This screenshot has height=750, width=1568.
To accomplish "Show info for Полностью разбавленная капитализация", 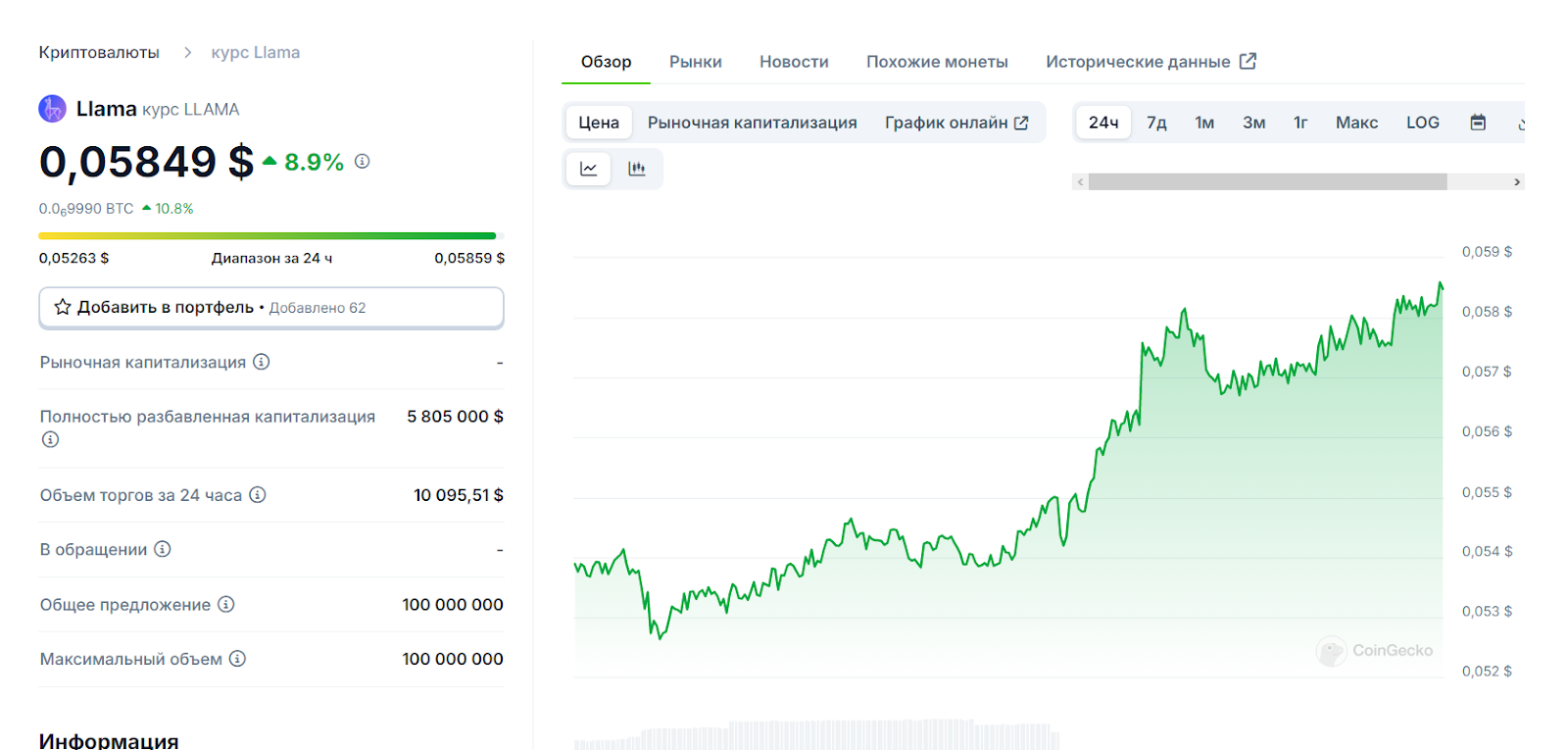I will pos(50,439).
